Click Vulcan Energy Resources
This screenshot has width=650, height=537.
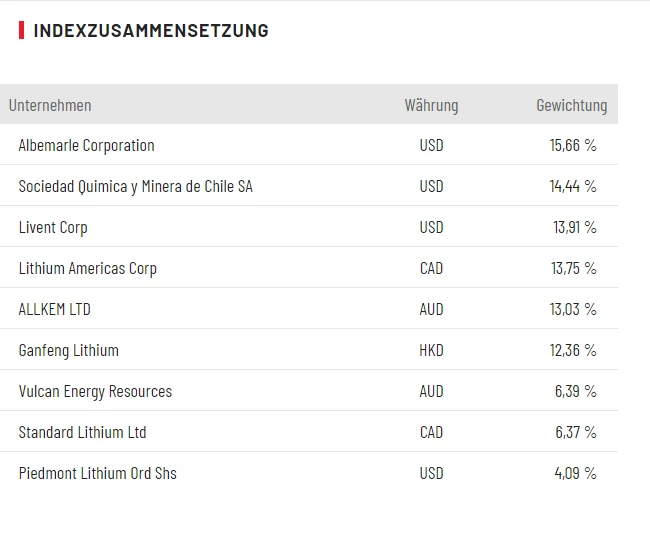point(95,391)
